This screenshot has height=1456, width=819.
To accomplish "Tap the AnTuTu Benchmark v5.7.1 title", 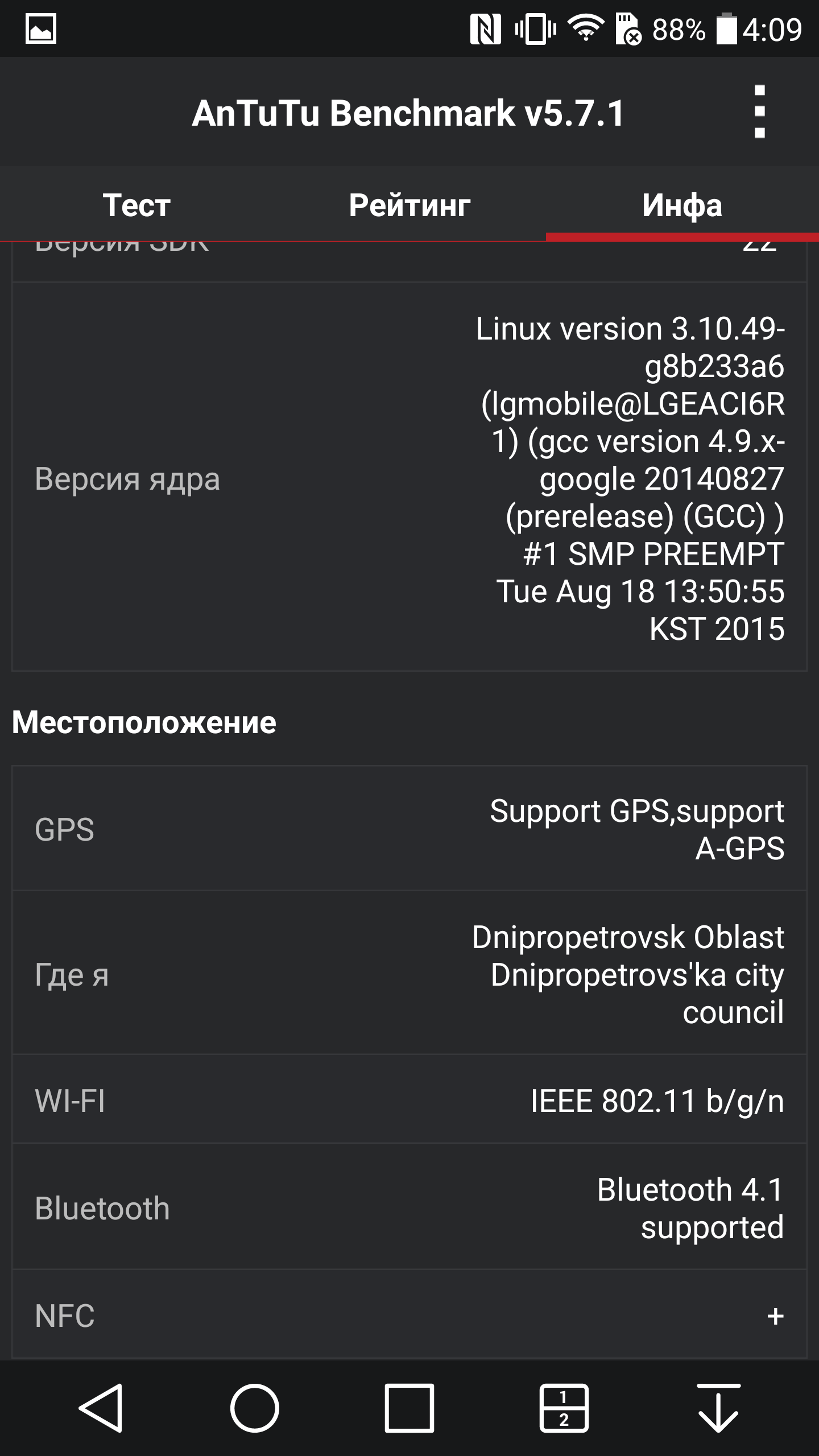I will click(x=408, y=113).
